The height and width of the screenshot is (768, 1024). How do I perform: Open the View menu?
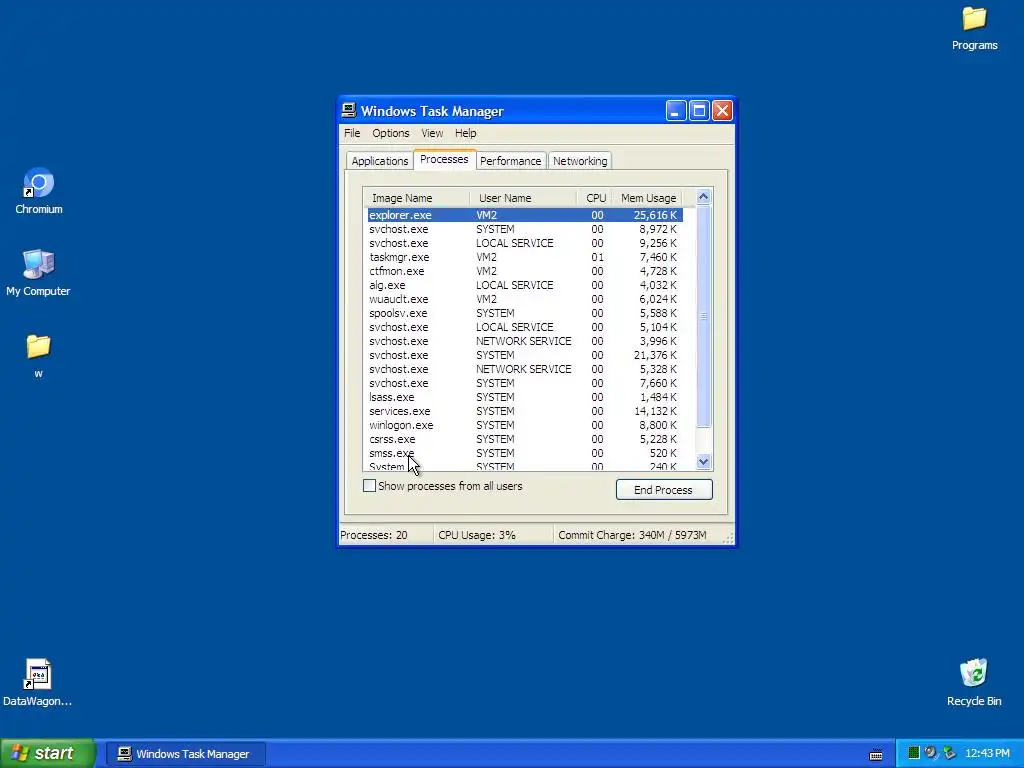click(432, 133)
